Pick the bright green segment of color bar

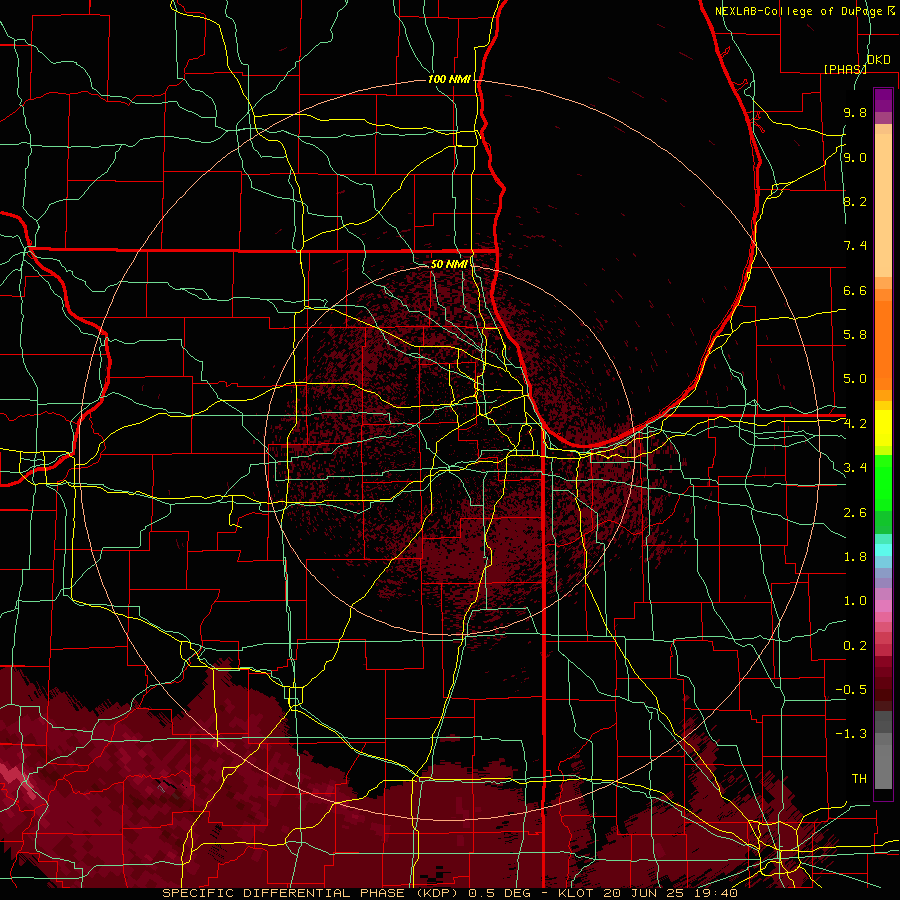pos(883,483)
